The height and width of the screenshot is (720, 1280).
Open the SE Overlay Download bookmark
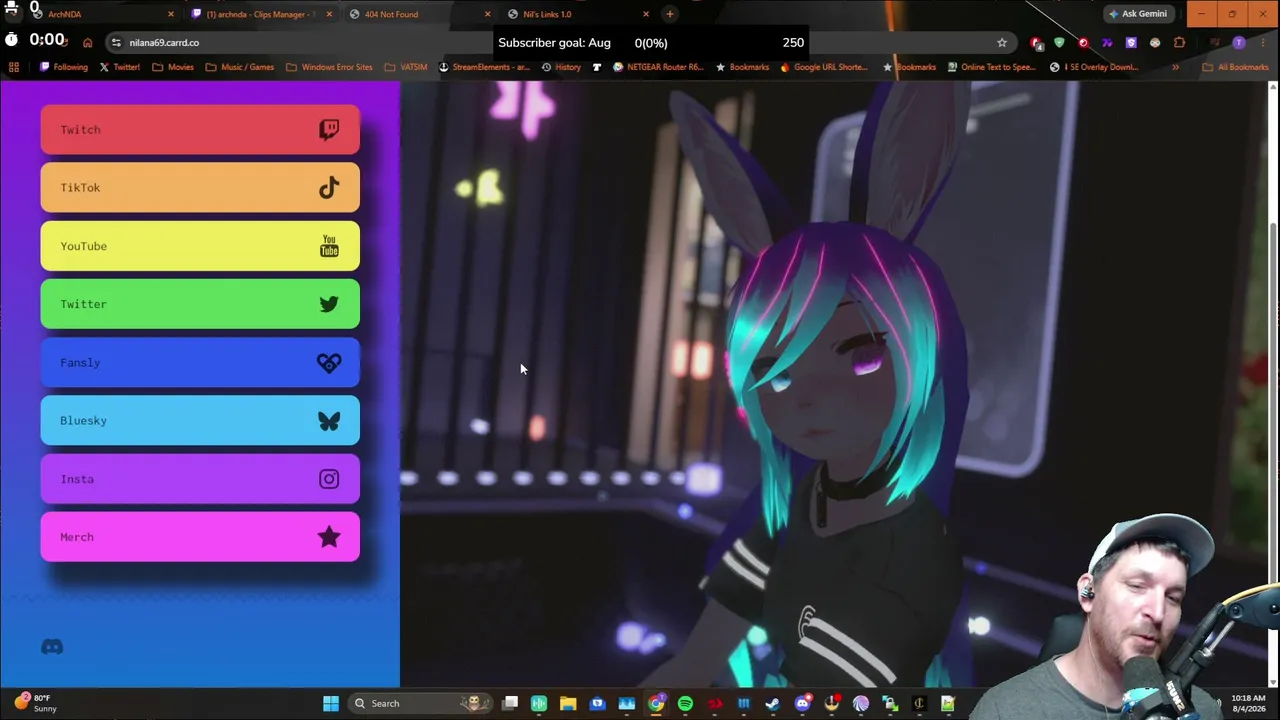point(1095,67)
